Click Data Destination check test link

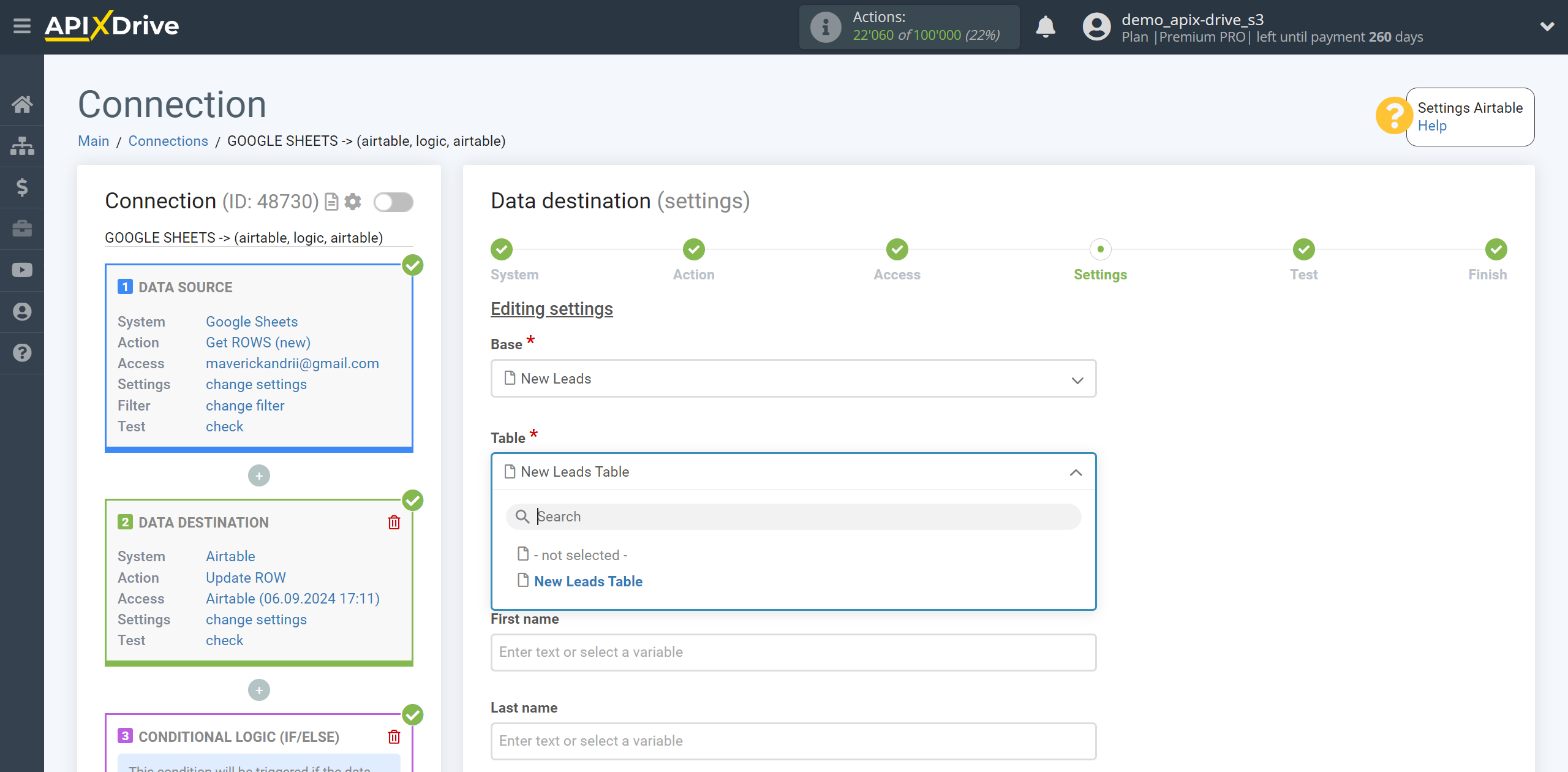click(x=224, y=640)
